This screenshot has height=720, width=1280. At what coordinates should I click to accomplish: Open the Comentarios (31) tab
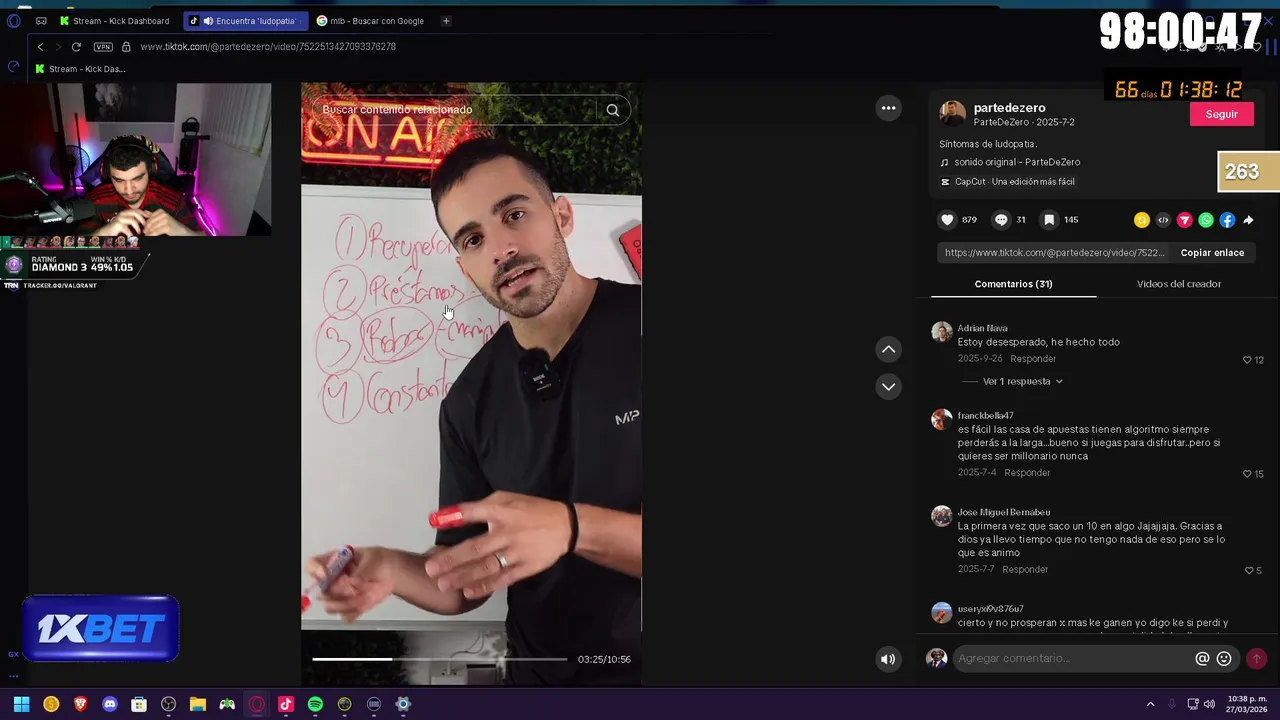point(1013,284)
